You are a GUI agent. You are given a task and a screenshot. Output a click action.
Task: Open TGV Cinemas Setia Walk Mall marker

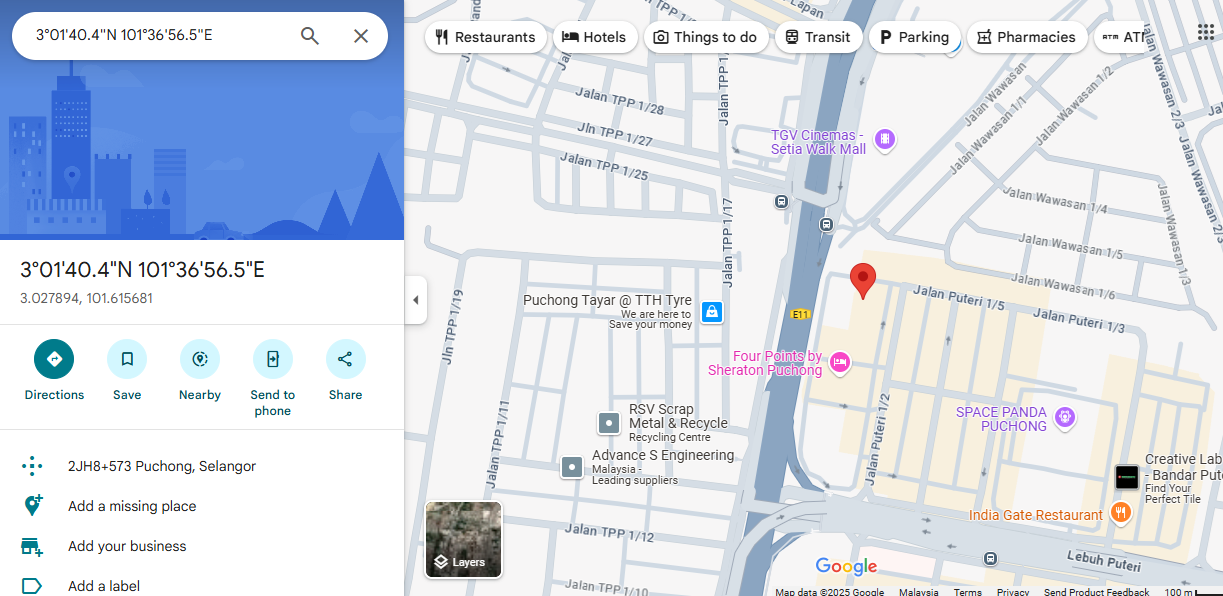[x=884, y=140]
